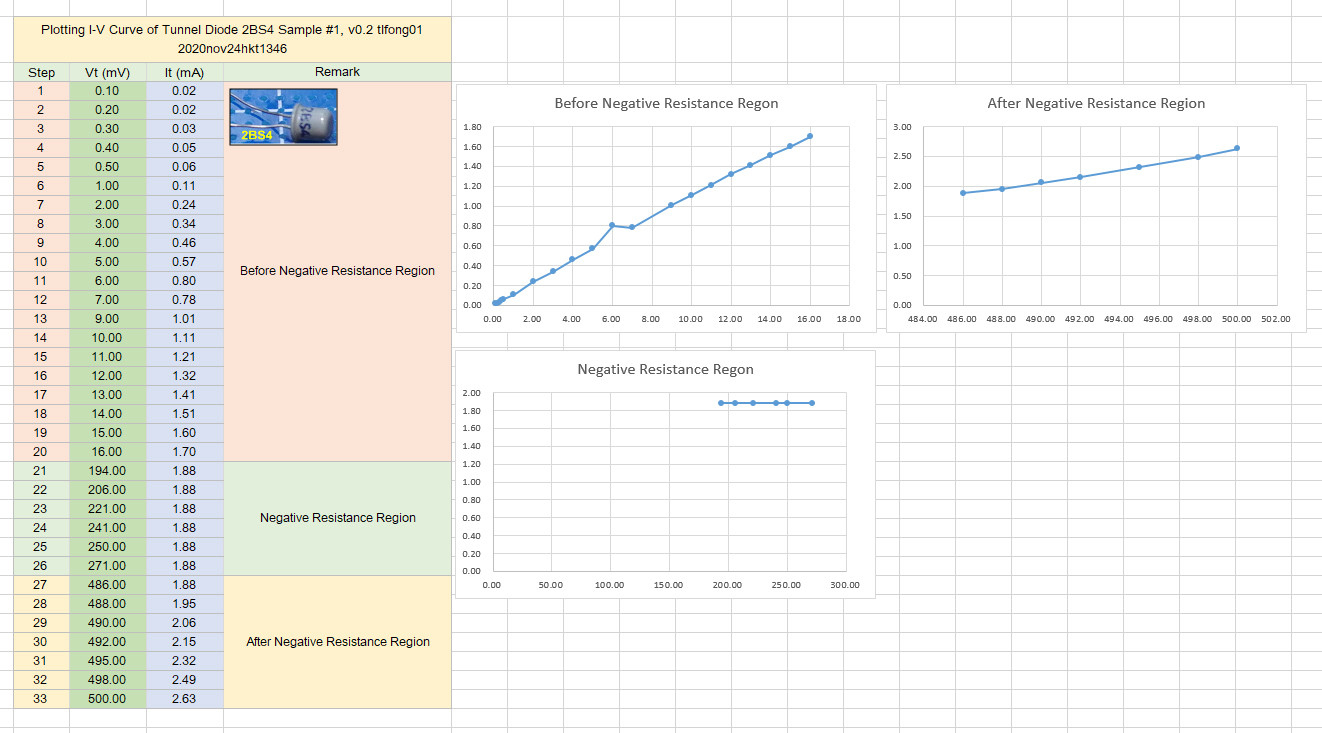
Task: Click the 2BS4 diode photo thumbnail
Action: pyautogui.click(x=283, y=116)
